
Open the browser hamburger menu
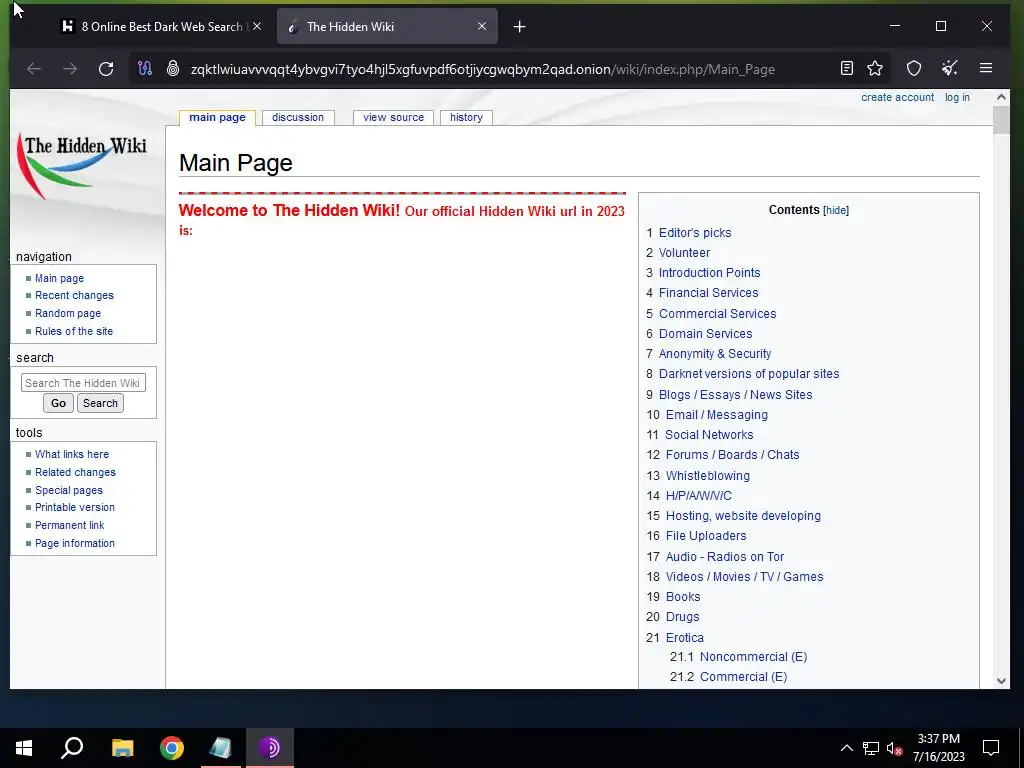986,69
